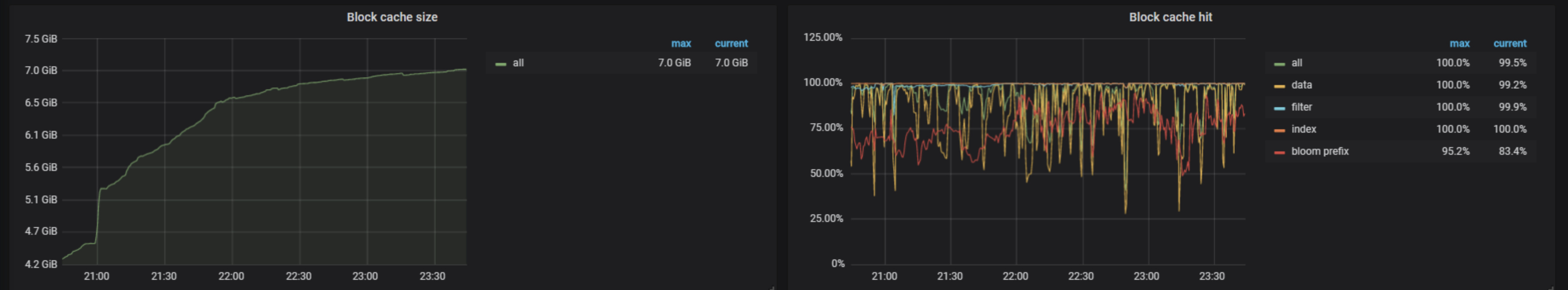Viewport: 1568px width, 290px height.
Task: Click the orange 'index' series color swatch
Action: coord(1280,130)
